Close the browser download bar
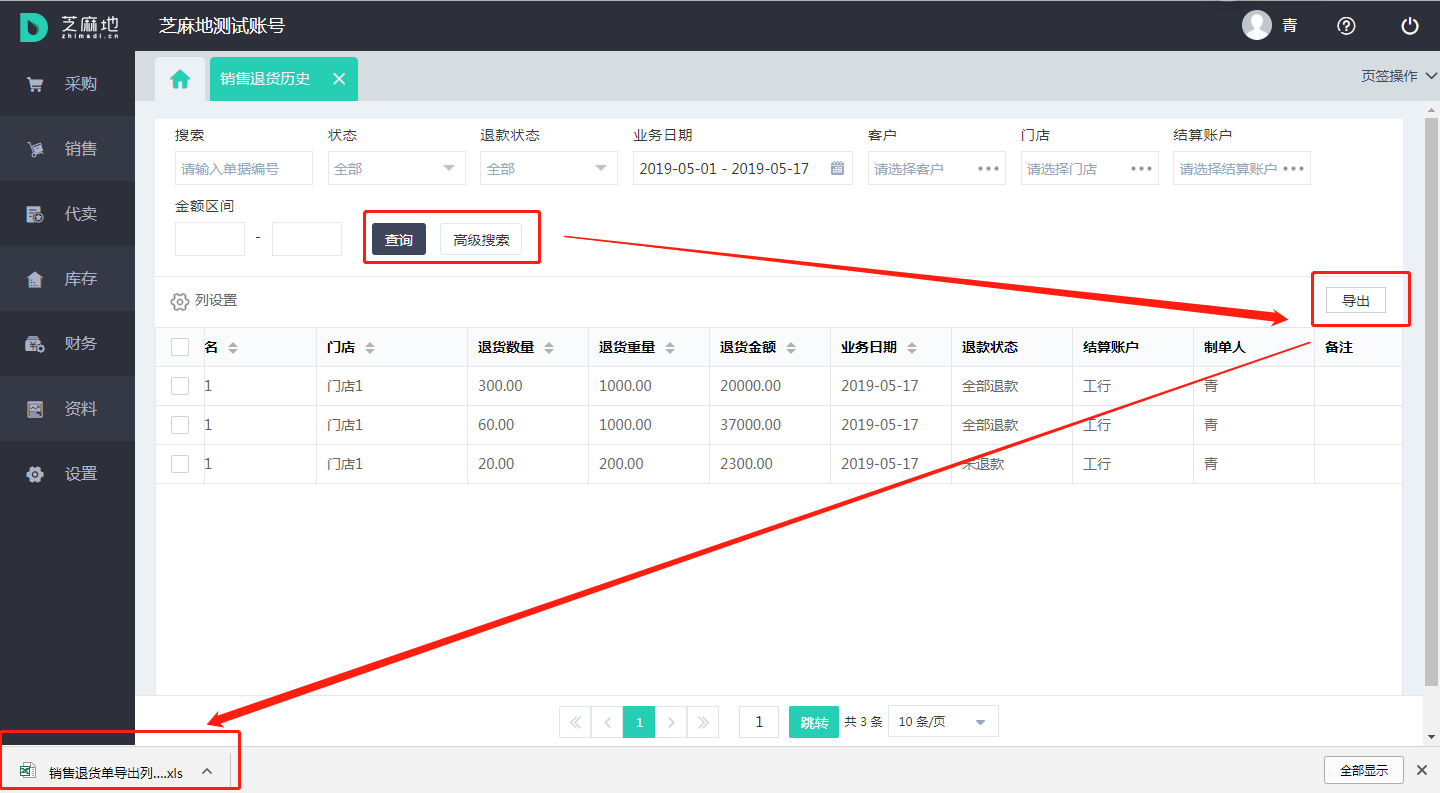 [1422, 770]
